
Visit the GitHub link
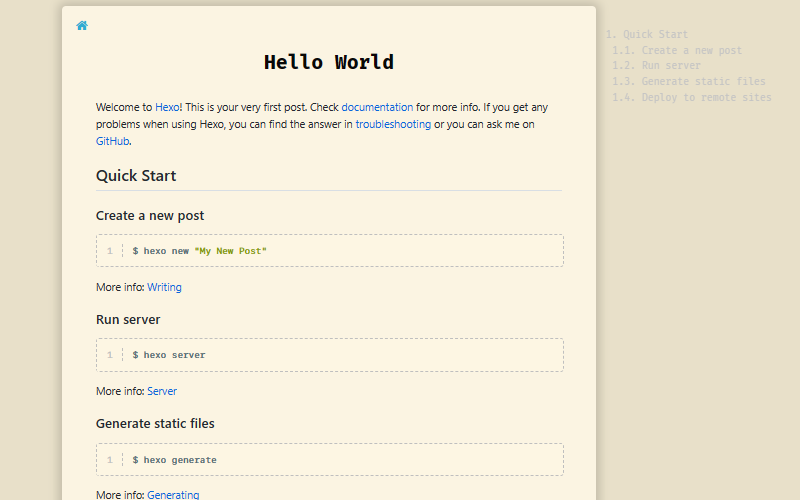[x=112, y=142]
